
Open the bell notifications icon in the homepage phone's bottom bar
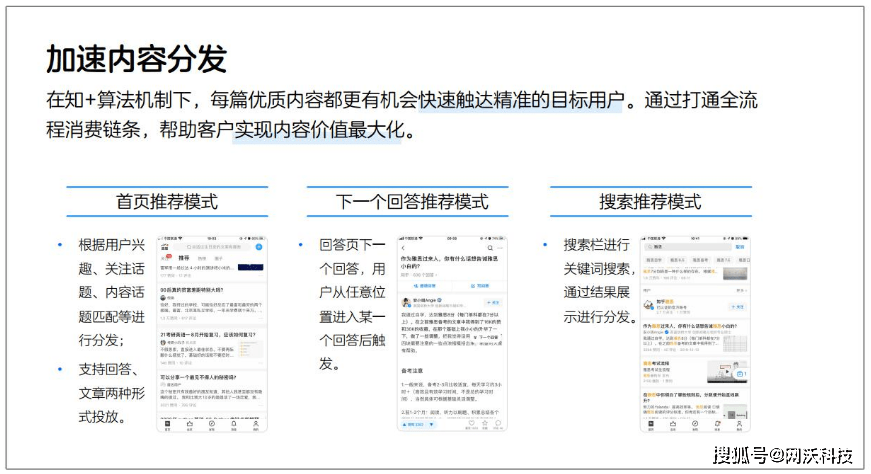(x=234, y=423)
